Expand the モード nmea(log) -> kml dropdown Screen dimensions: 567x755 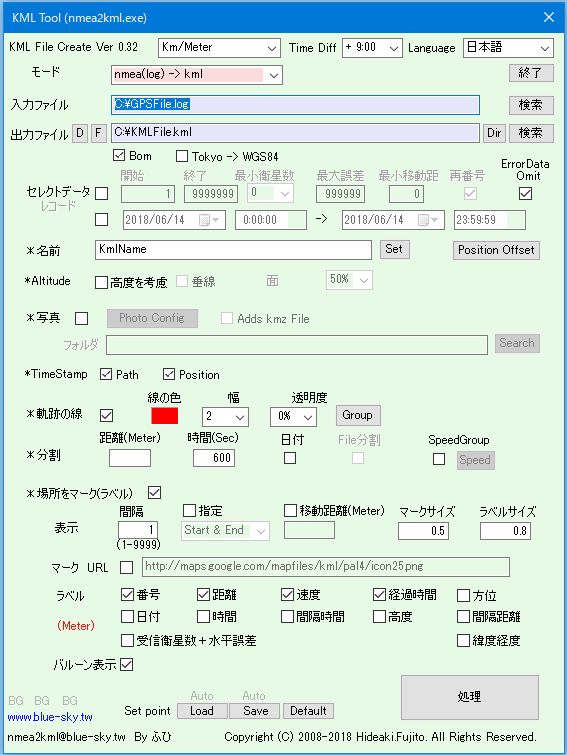[x=197, y=75]
